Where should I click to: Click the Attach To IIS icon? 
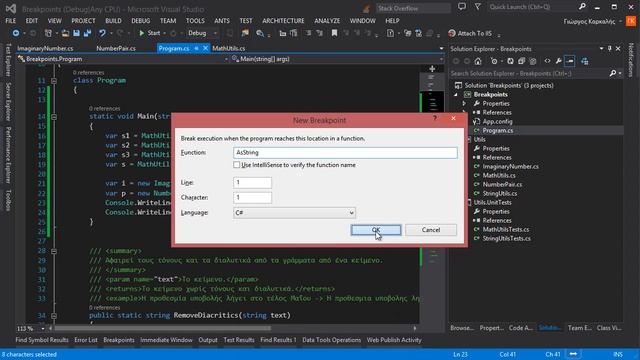(x=451, y=33)
